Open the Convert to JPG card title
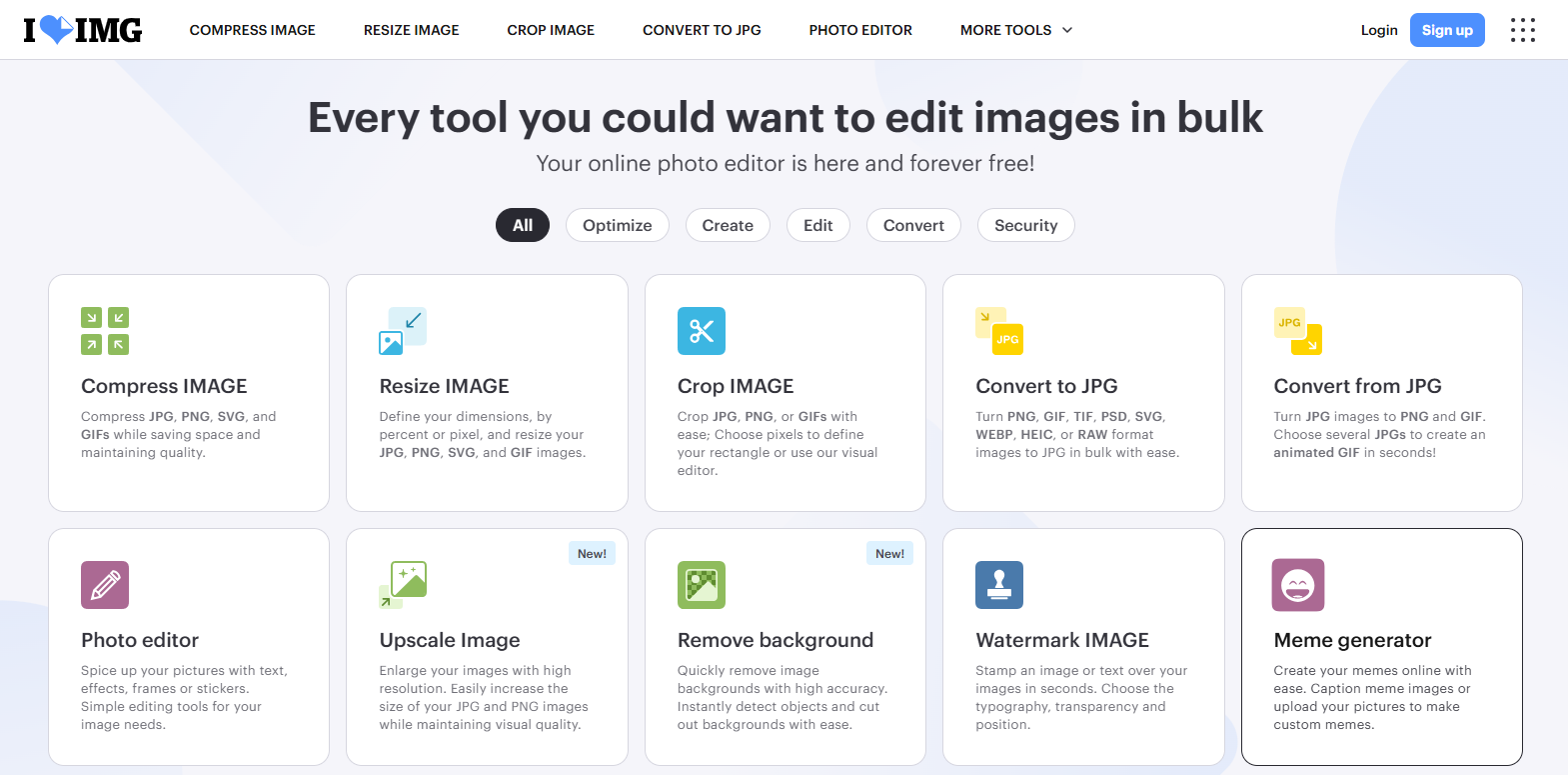 click(x=1046, y=386)
